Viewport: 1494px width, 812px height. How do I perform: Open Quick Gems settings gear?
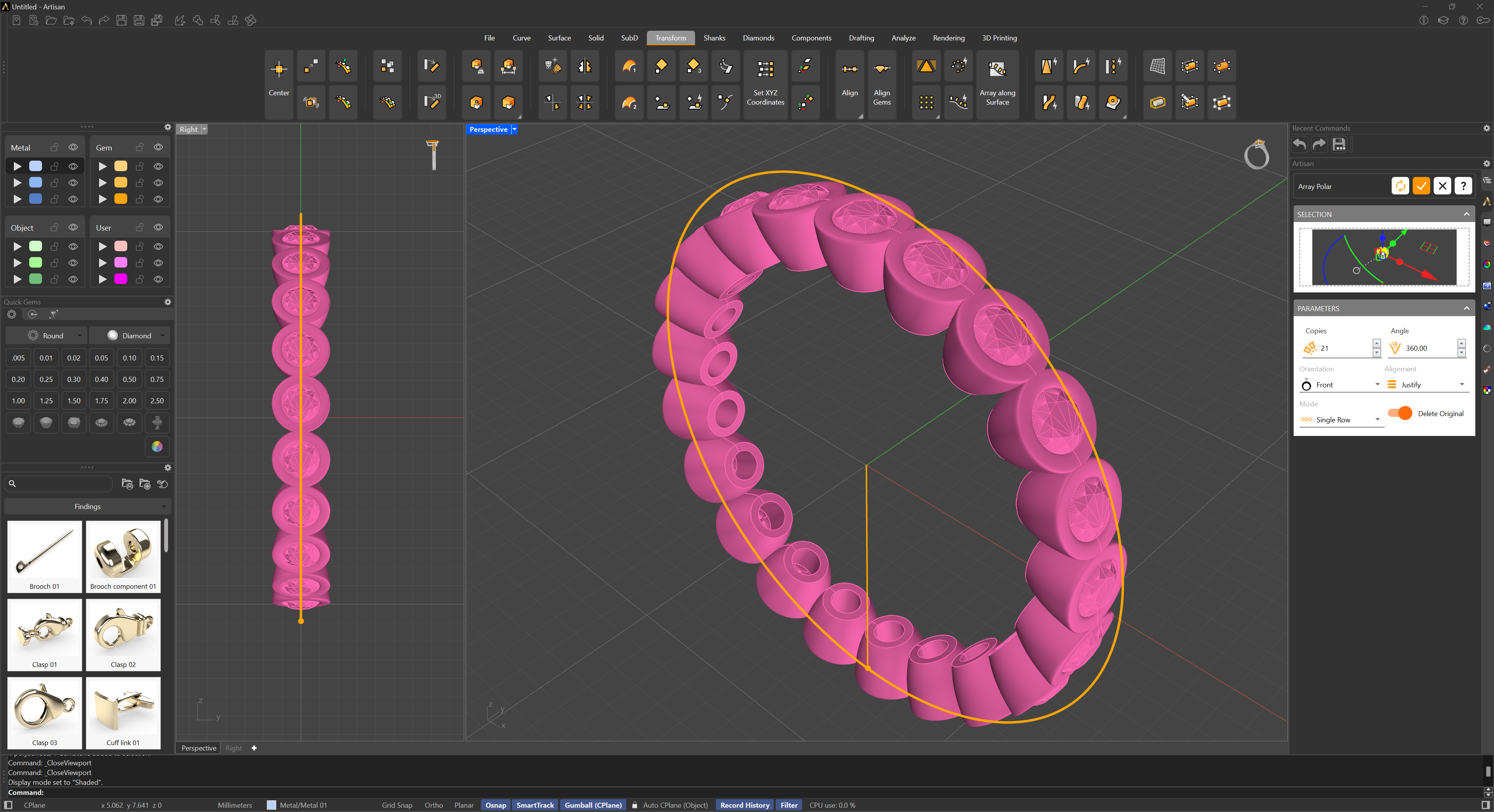pos(168,302)
